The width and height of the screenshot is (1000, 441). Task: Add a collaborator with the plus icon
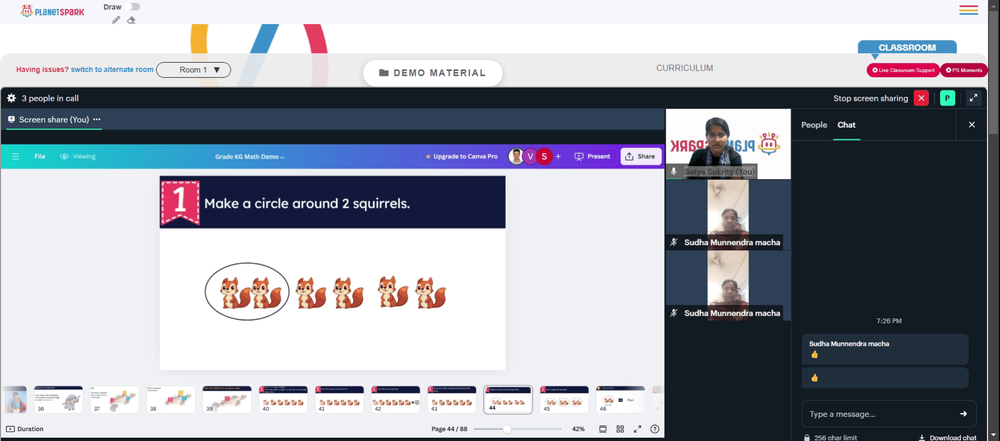[x=559, y=156]
